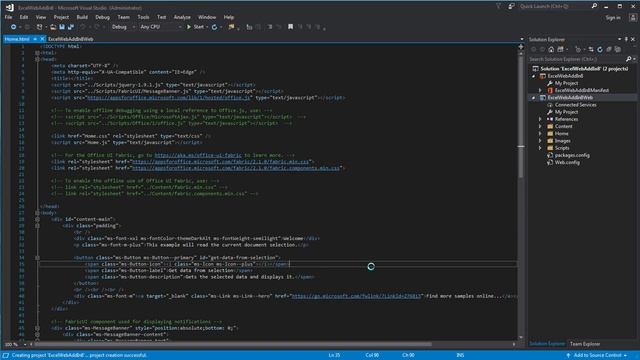Open the File menu
Image resolution: width=640 pixels, height=360 pixels.
[x=8, y=17]
